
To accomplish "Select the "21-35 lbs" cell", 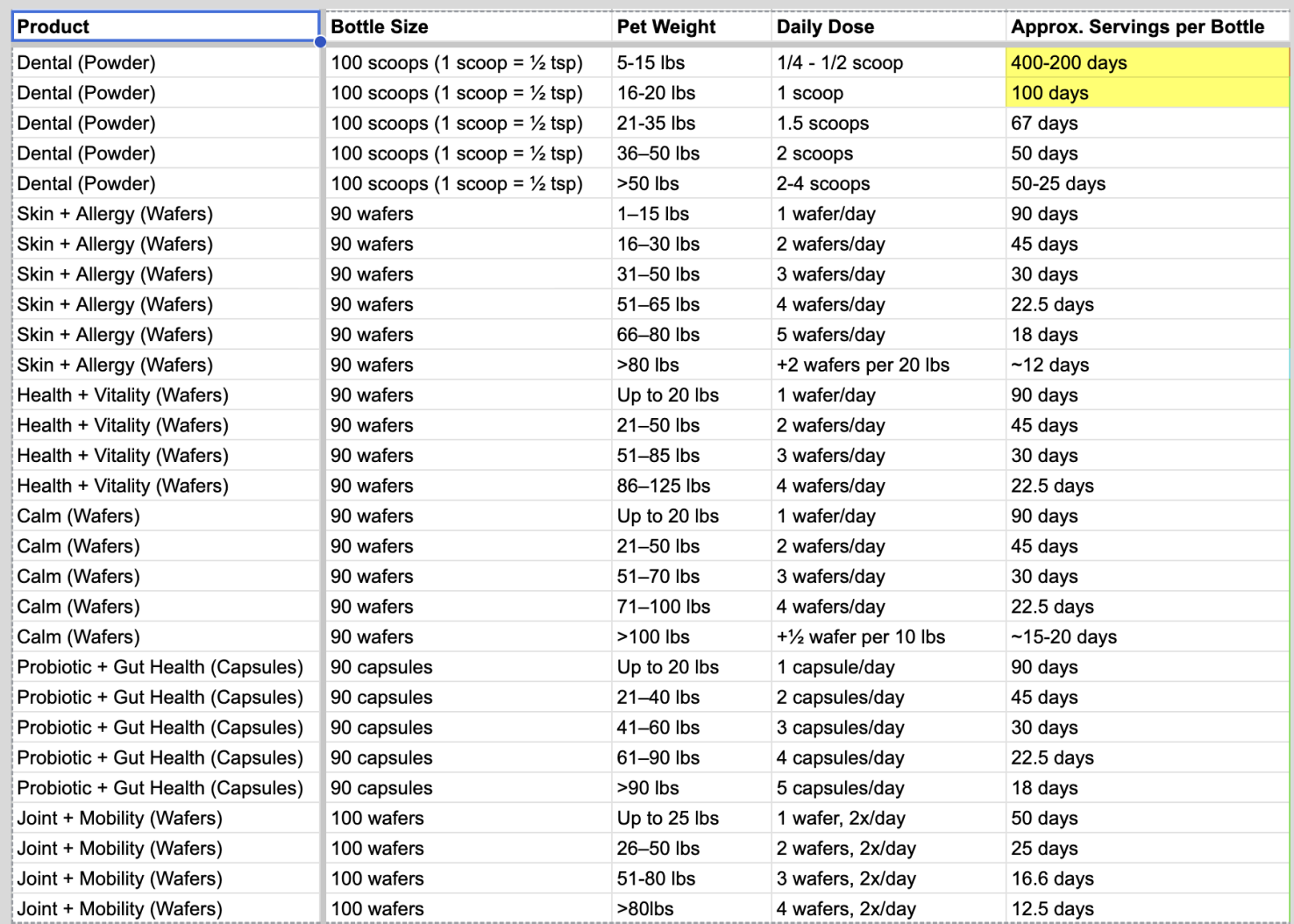I will 692,123.
